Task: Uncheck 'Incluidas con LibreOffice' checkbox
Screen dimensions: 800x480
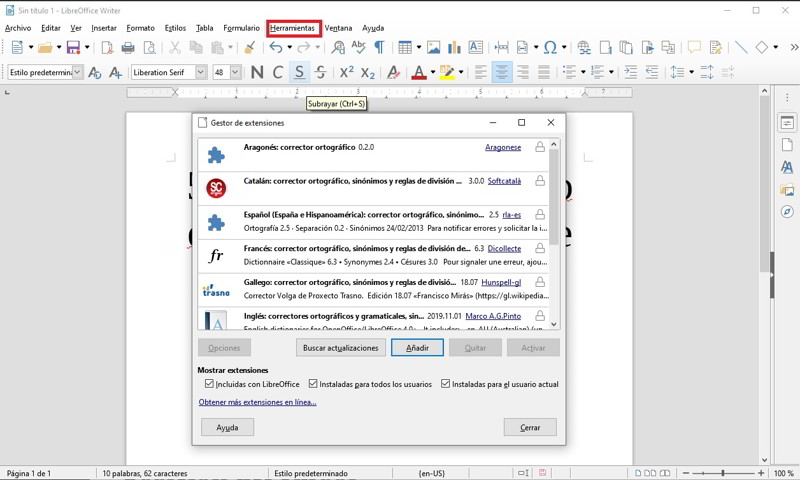Action: [209, 384]
